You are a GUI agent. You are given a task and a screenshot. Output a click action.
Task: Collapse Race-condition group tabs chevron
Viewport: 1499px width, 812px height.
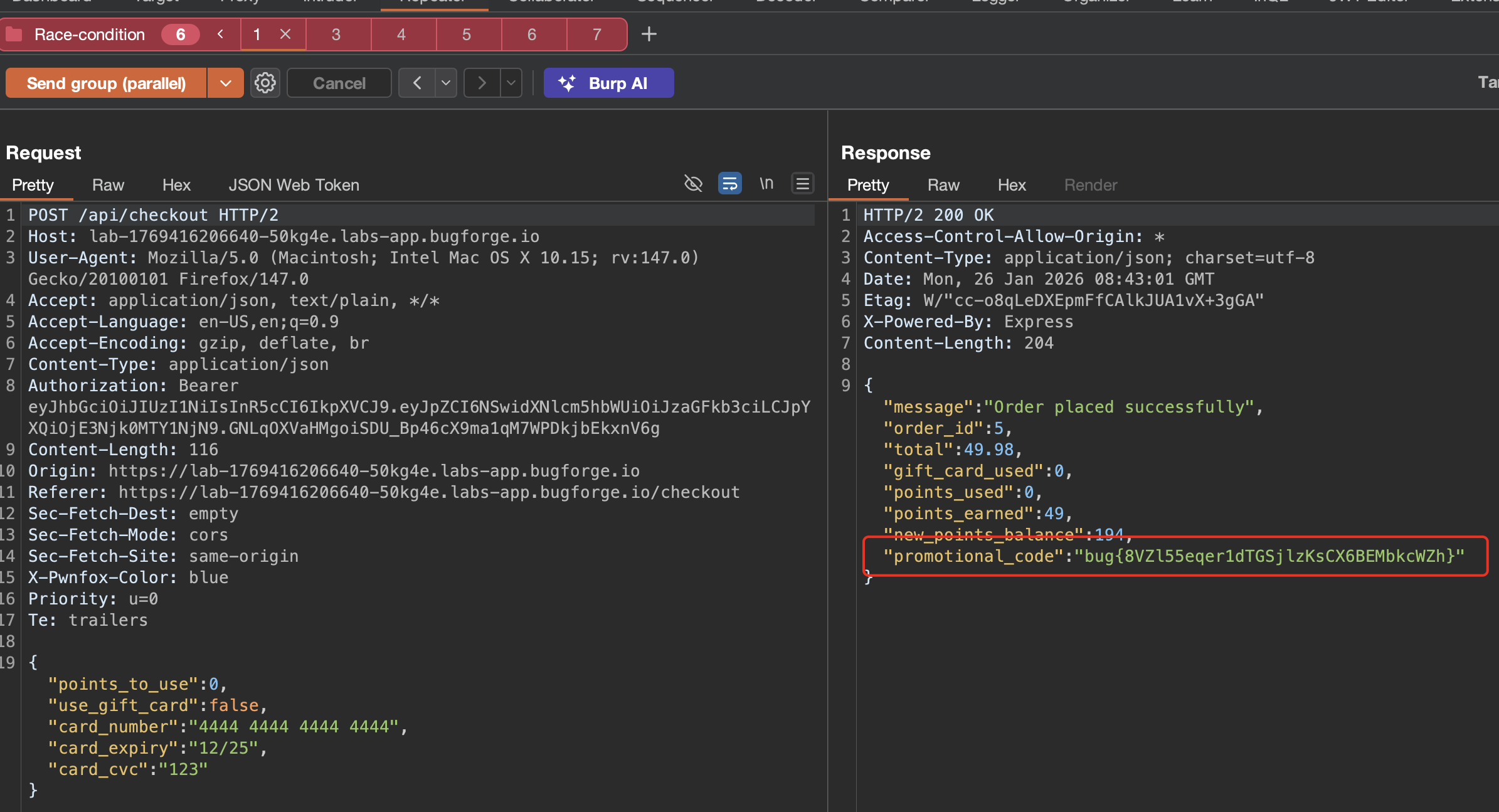(x=220, y=34)
